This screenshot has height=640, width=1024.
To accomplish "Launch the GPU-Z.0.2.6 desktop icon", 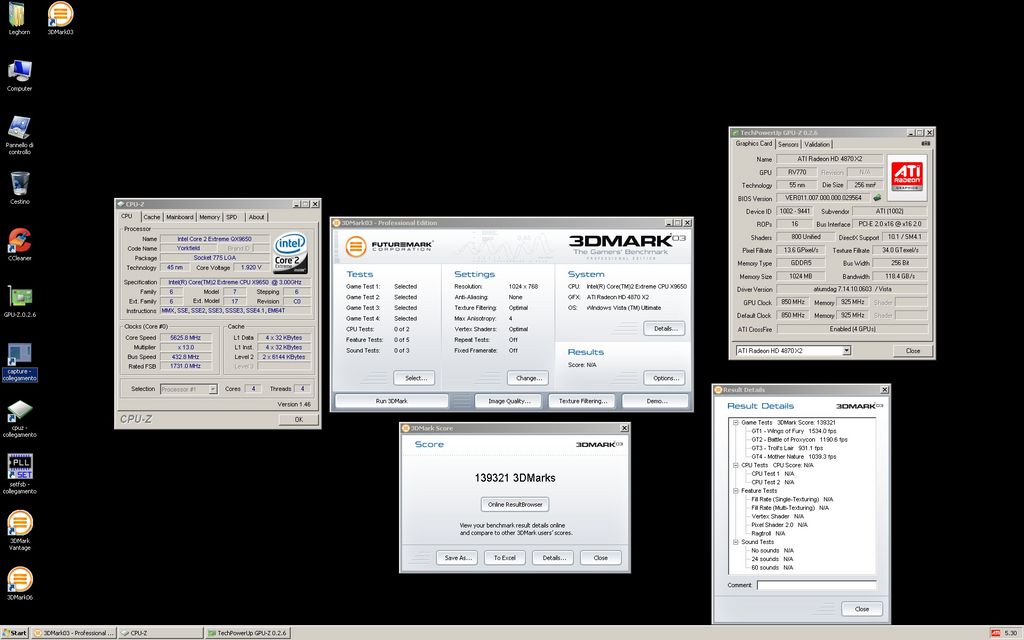I will click(20, 301).
